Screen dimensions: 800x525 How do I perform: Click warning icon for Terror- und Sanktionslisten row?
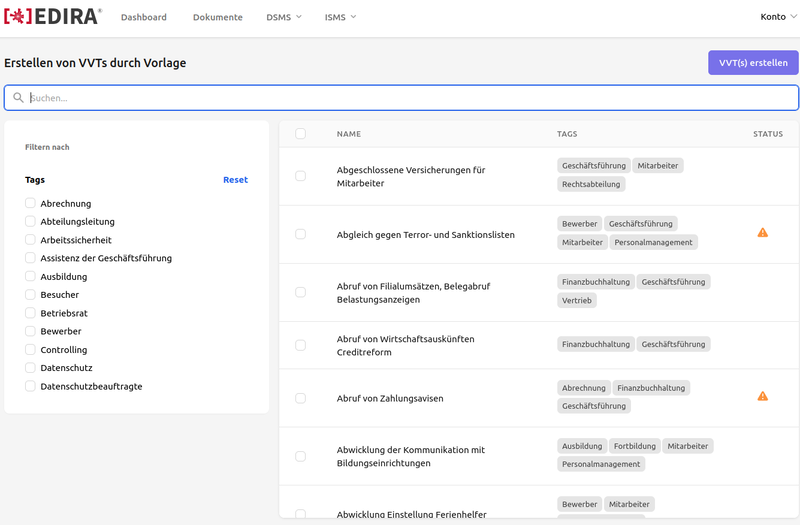[x=762, y=233]
